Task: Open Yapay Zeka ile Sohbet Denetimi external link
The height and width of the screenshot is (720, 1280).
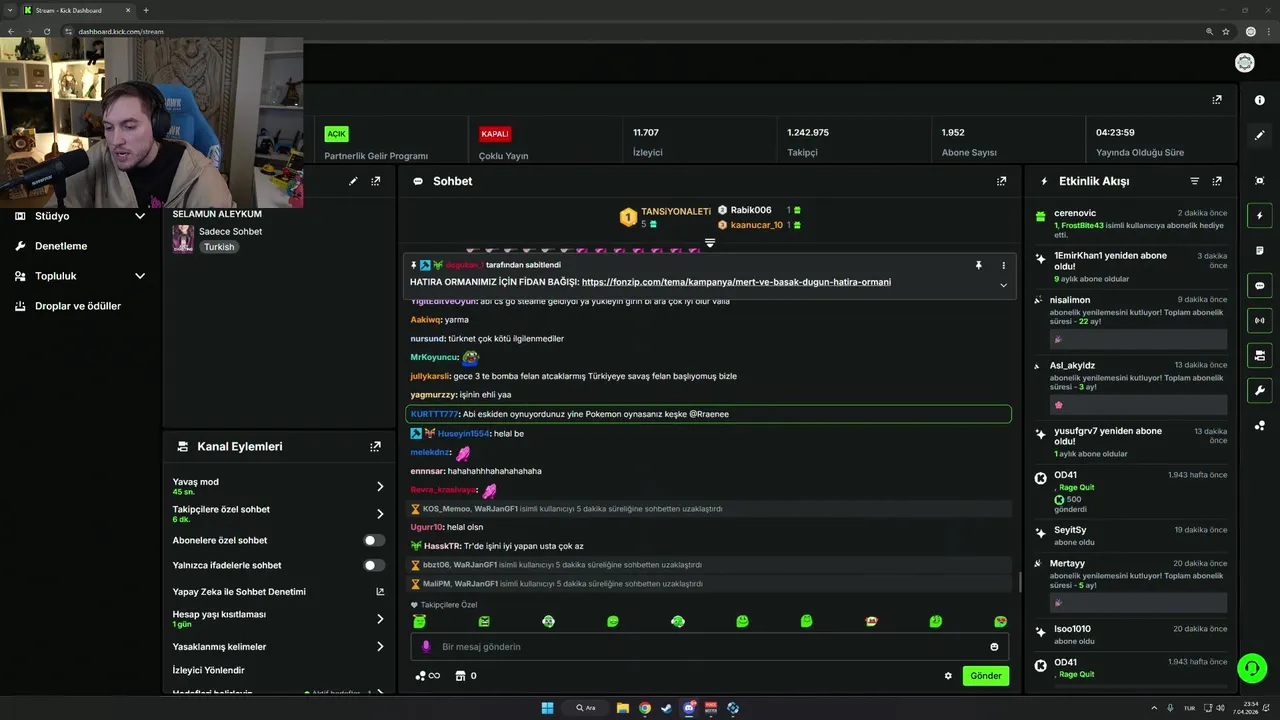Action: pos(380,592)
